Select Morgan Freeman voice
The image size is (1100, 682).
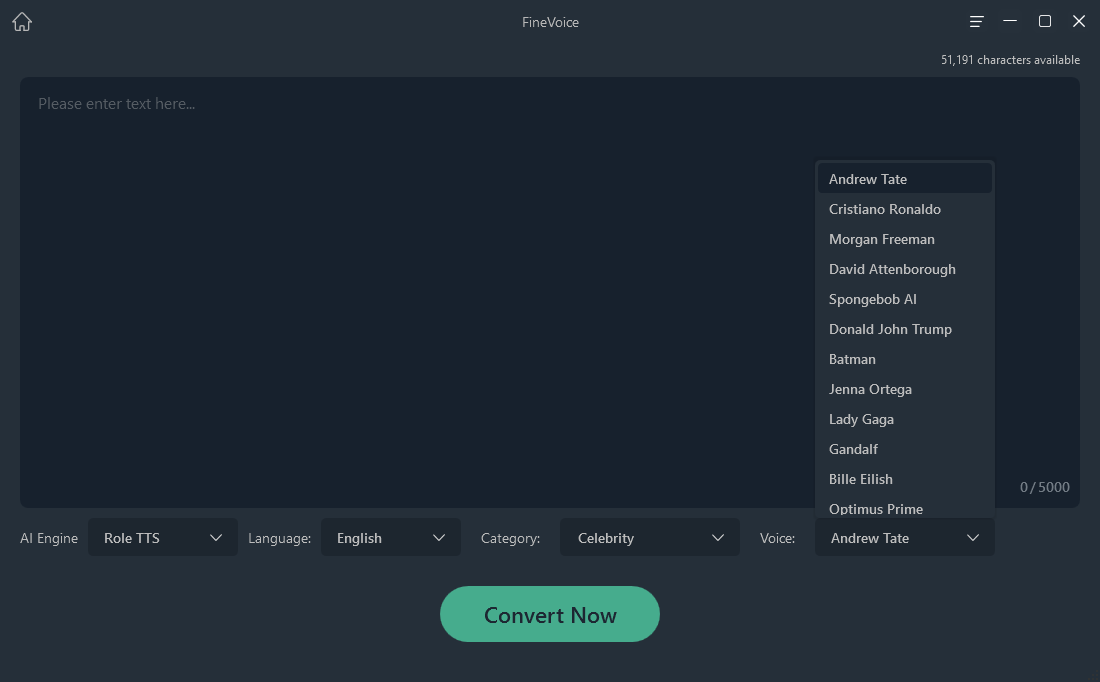coord(904,239)
